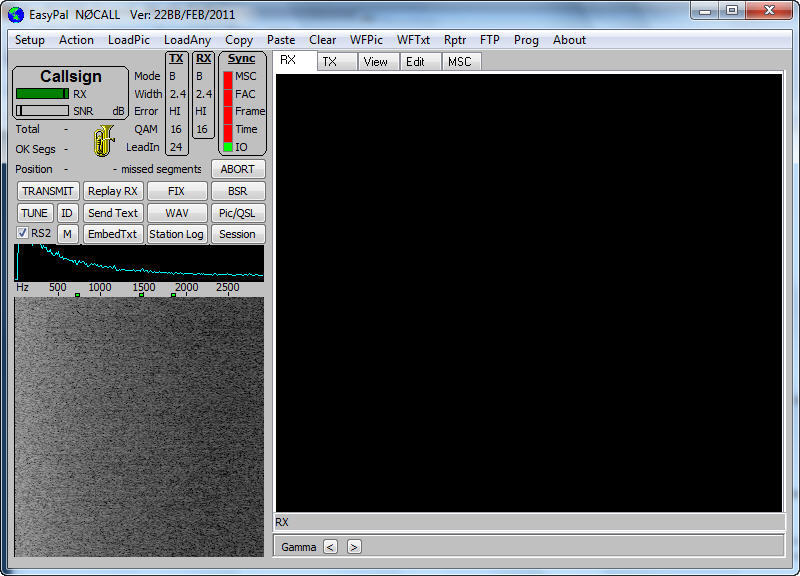Click the EasyPal globe icon in title bar
The height and width of the screenshot is (576, 800).
click(x=15, y=13)
